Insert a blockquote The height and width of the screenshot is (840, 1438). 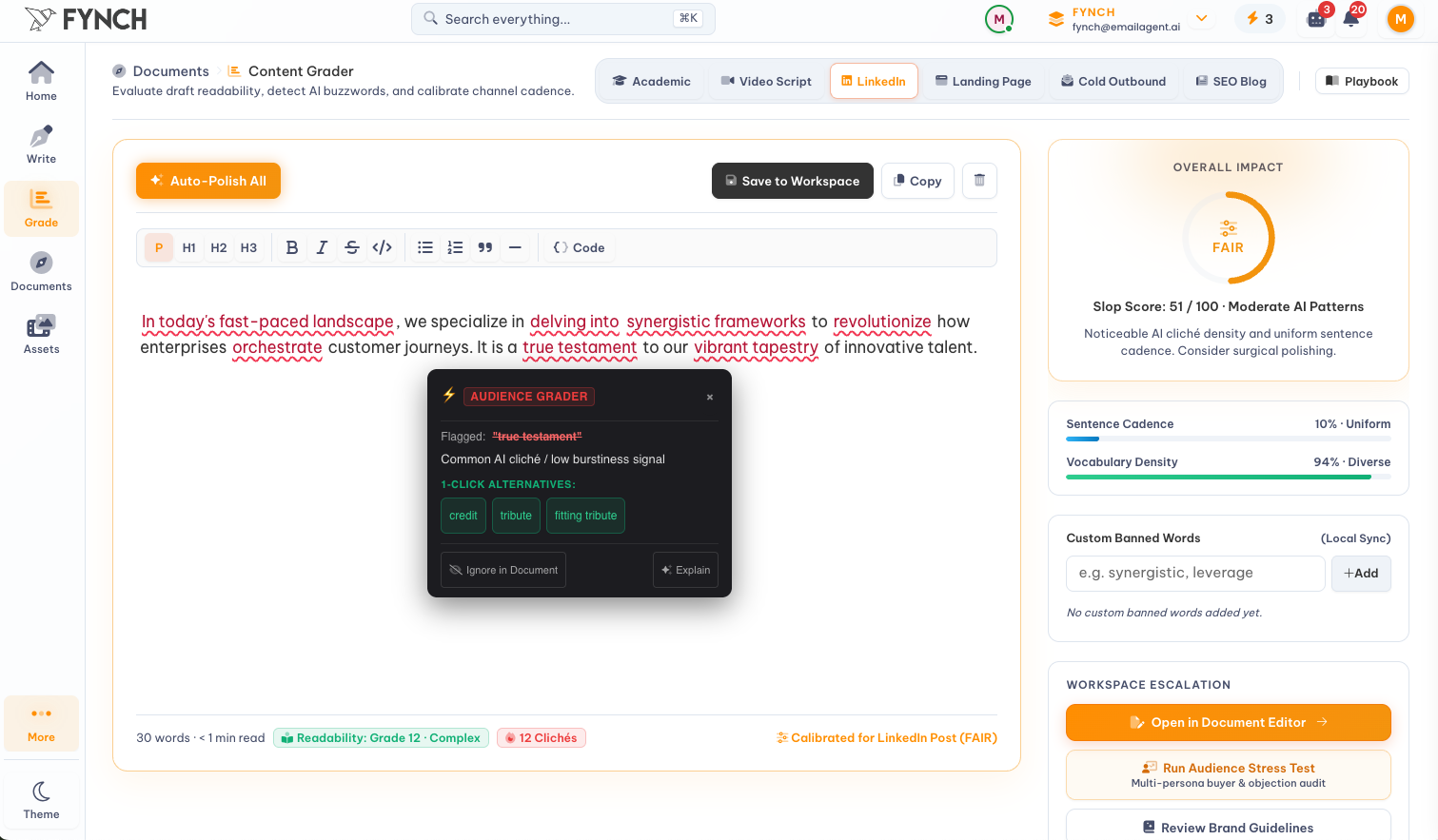pyautogui.click(x=485, y=247)
